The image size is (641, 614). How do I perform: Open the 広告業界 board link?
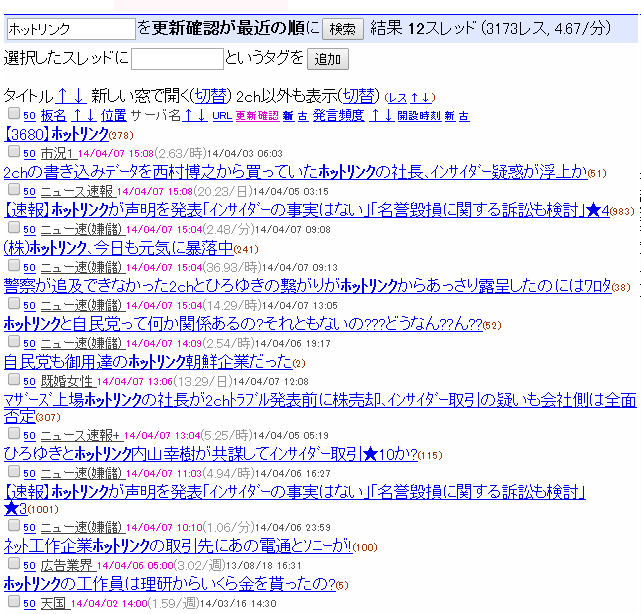pyautogui.click(x=67, y=566)
